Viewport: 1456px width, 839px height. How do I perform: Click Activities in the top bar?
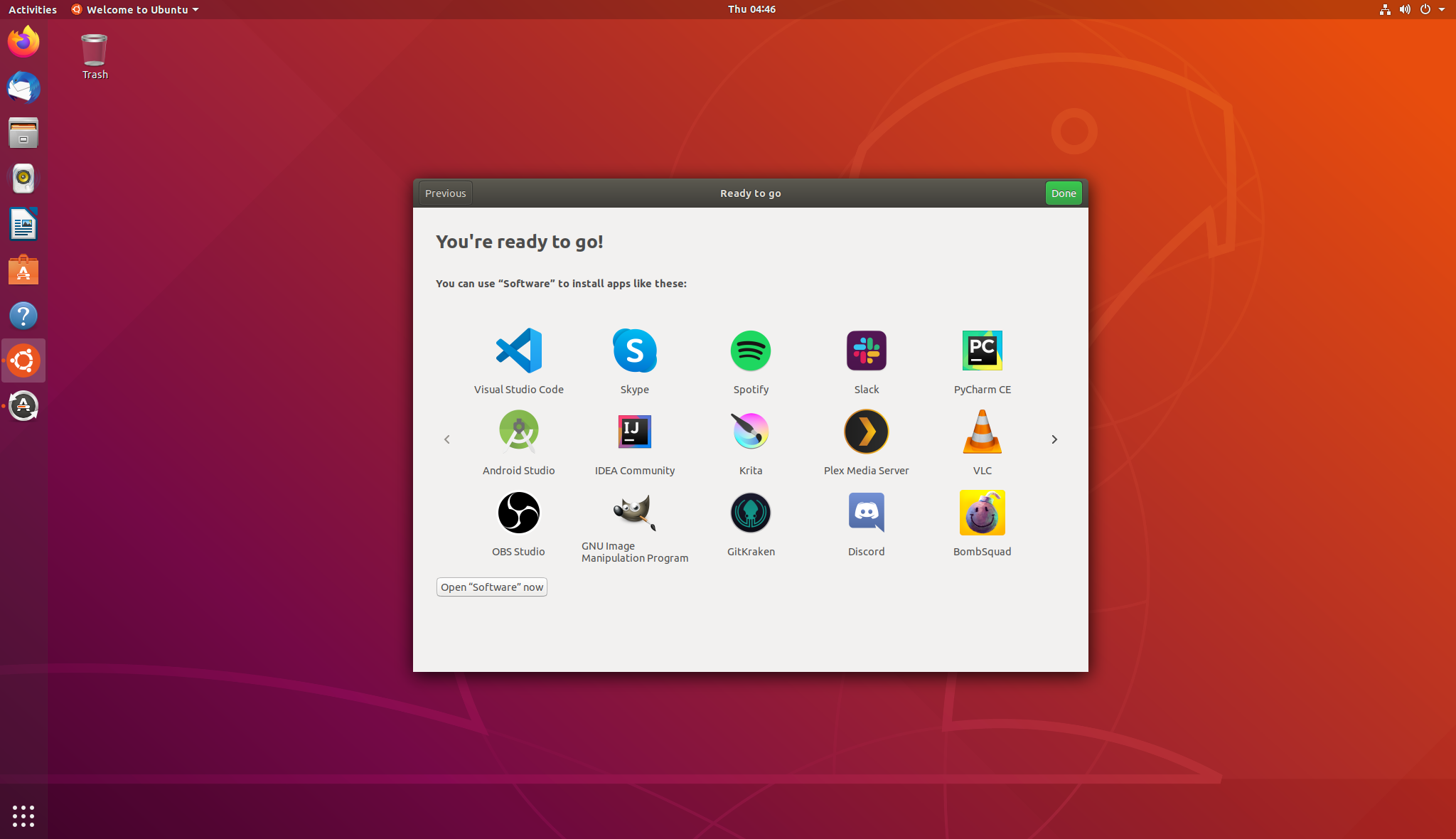click(x=32, y=9)
